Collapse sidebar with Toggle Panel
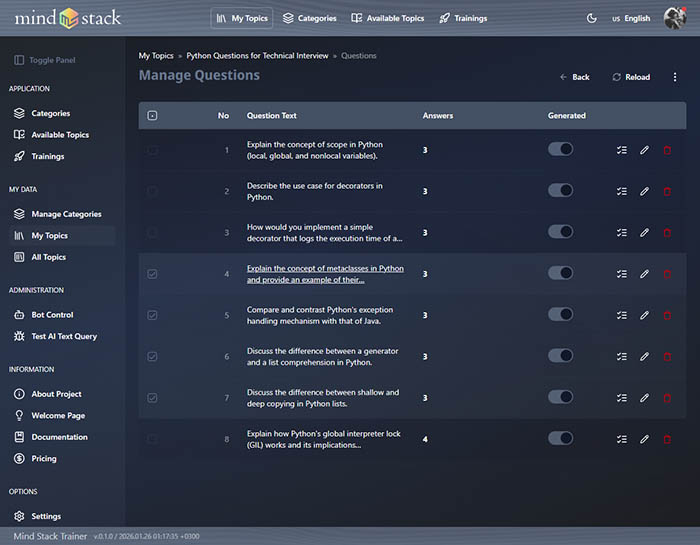This screenshot has height=545, width=700. coord(45,60)
